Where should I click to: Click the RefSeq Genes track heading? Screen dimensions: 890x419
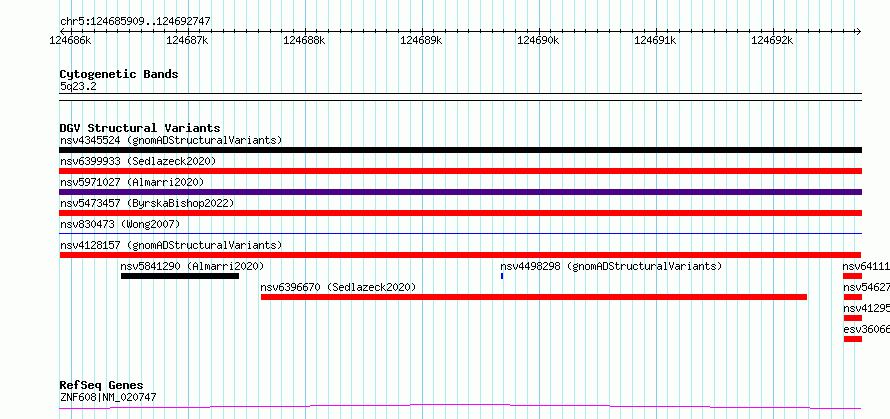101,385
